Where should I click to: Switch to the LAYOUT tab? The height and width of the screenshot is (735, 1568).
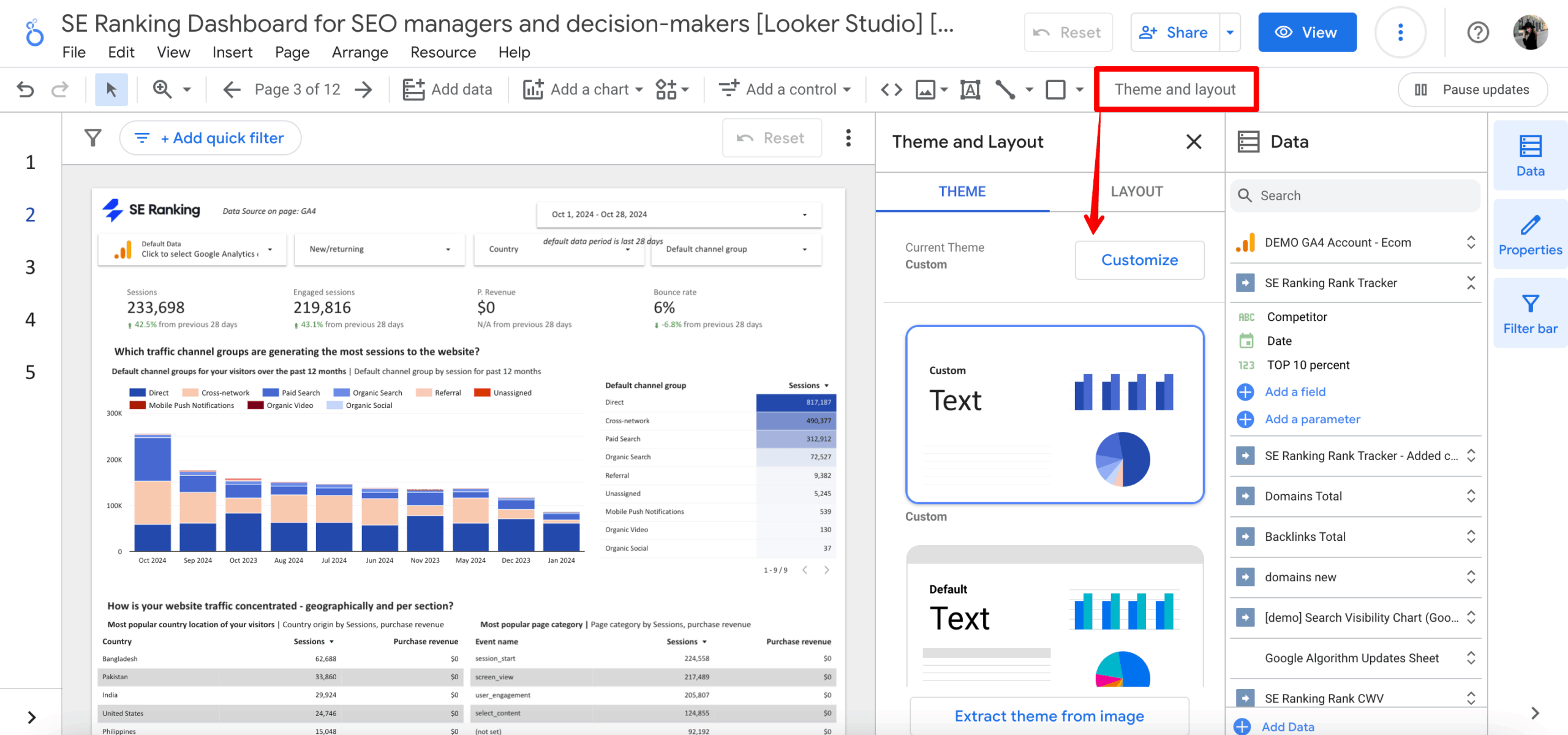coord(1137,191)
